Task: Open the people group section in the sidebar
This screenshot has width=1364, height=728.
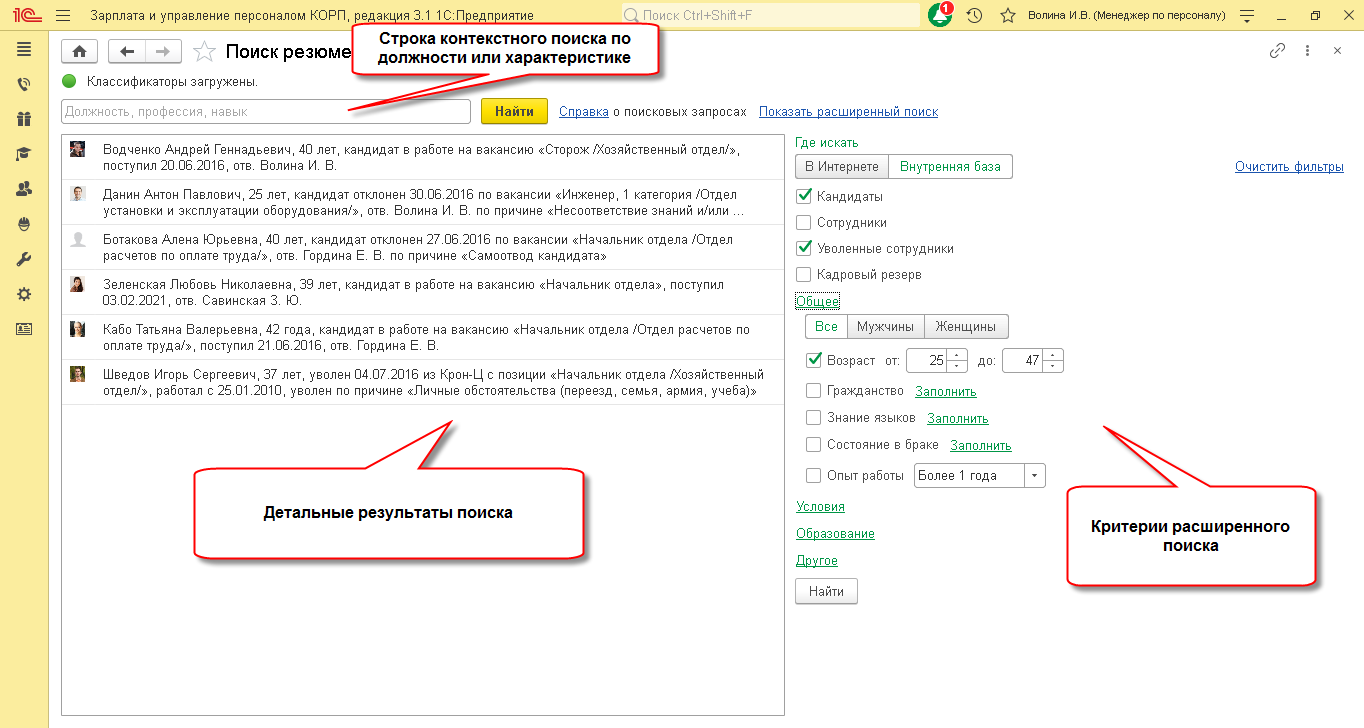Action: pyautogui.click(x=24, y=189)
